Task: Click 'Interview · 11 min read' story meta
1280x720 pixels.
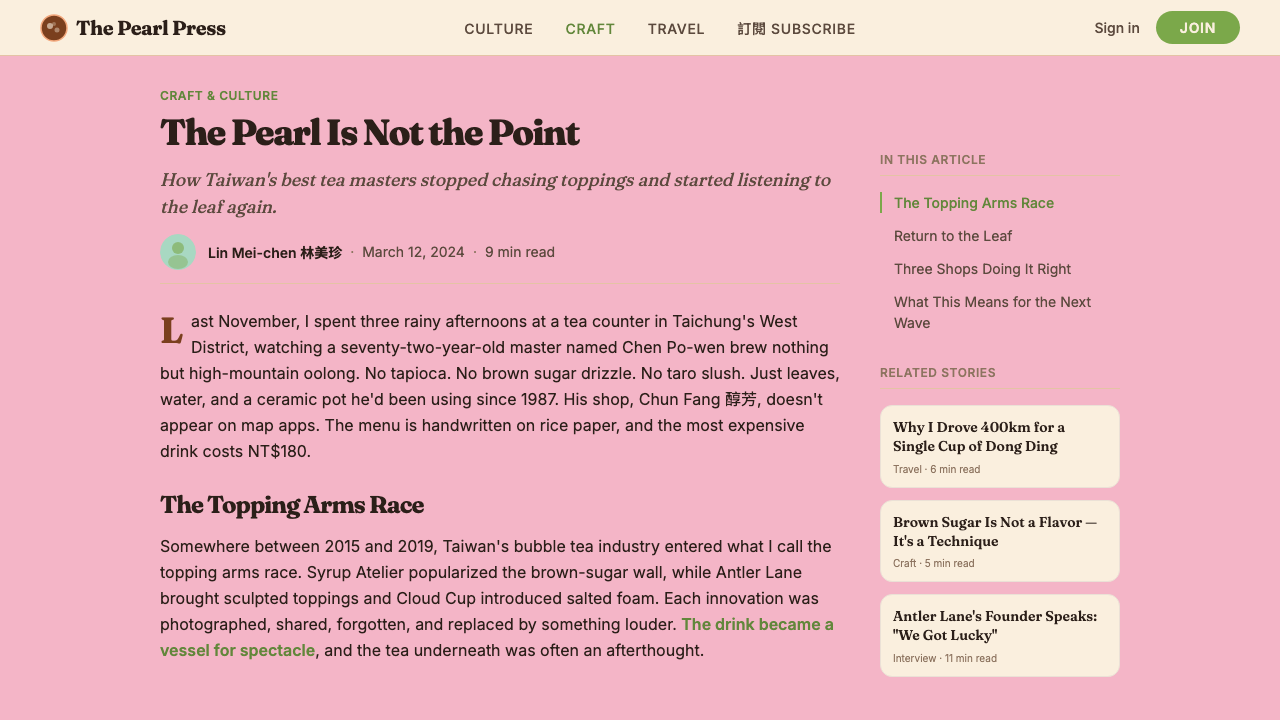Action: pos(945,658)
